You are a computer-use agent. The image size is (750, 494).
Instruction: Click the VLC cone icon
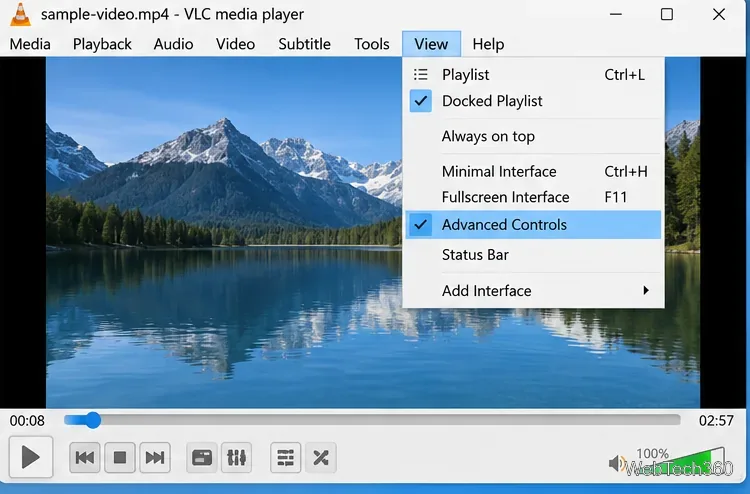pyautogui.click(x=21, y=14)
